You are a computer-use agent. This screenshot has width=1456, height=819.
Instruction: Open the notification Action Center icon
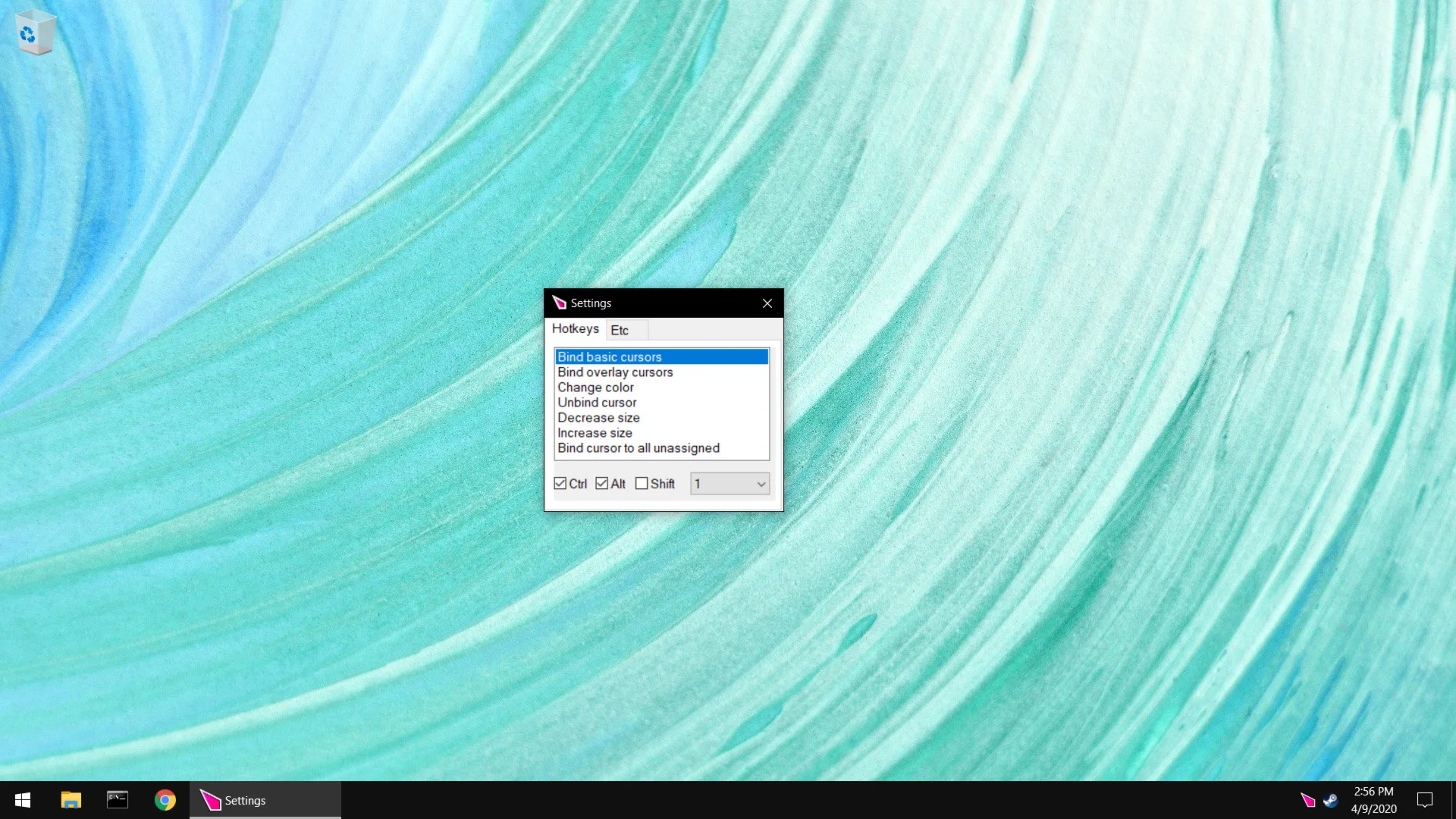(x=1425, y=800)
